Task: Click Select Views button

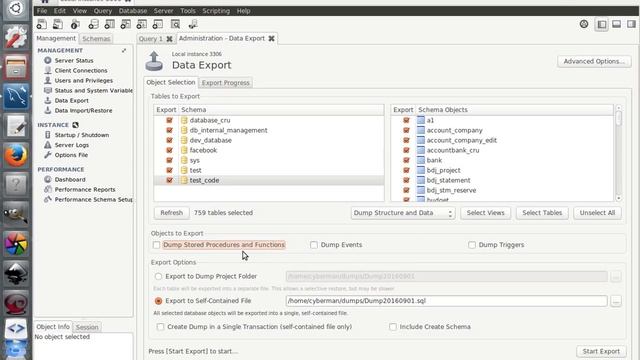Action: pyautogui.click(x=485, y=213)
